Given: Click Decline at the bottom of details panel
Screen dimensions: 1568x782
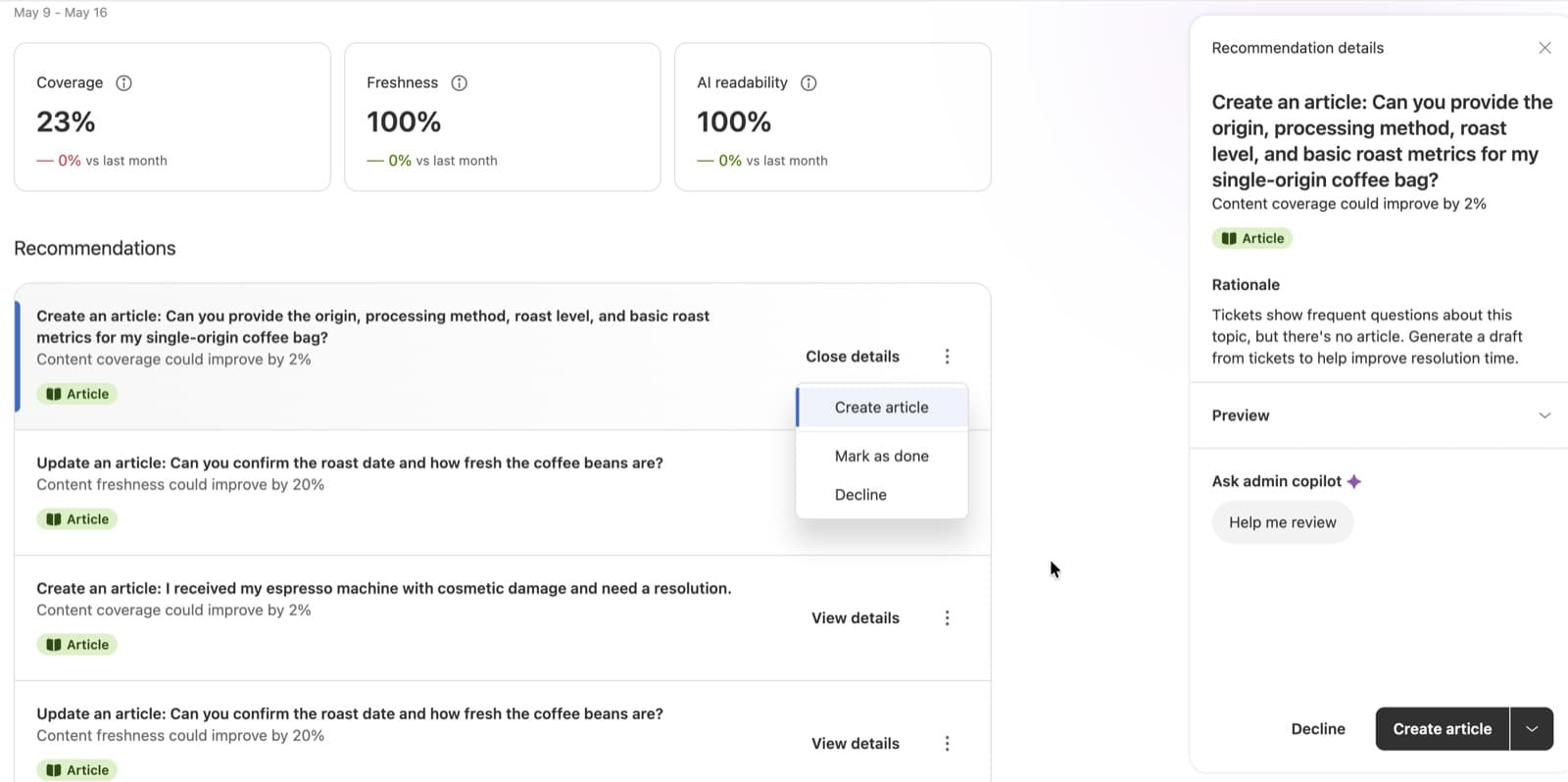Looking at the screenshot, I should pyautogui.click(x=1318, y=729).
